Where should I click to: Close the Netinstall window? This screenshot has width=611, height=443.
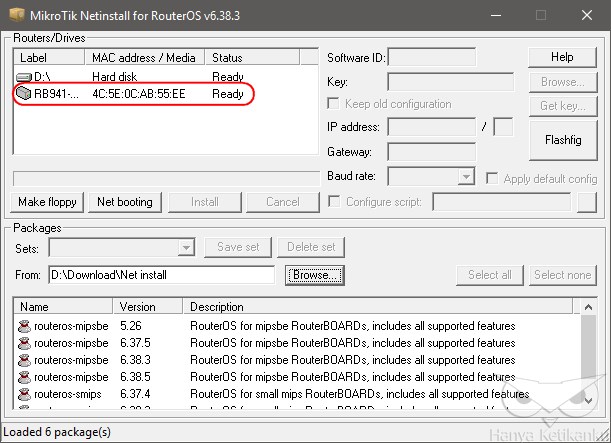pyautogui.click(x=586, y=15)
